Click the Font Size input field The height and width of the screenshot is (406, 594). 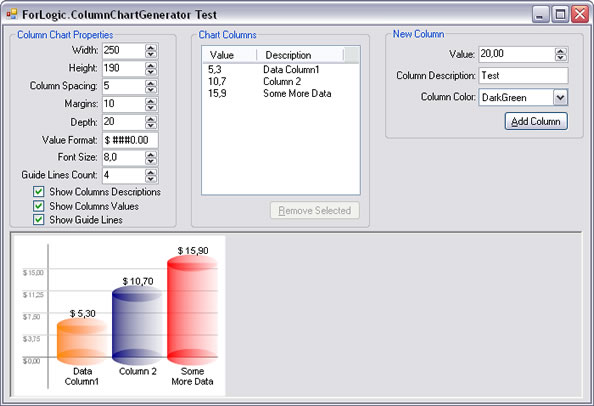tap(124, 157)
